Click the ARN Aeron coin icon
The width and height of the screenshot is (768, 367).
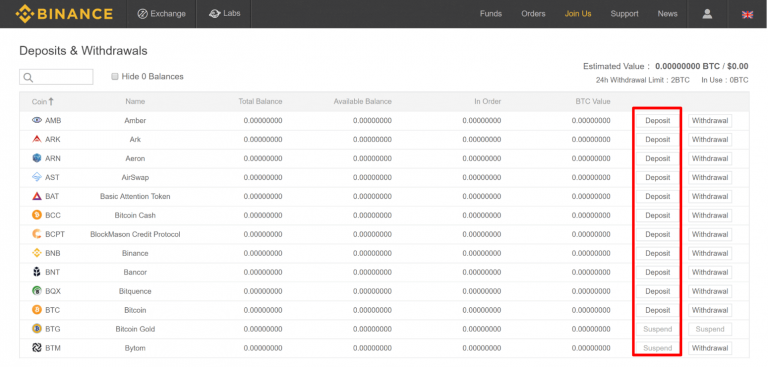pos(37,158)
